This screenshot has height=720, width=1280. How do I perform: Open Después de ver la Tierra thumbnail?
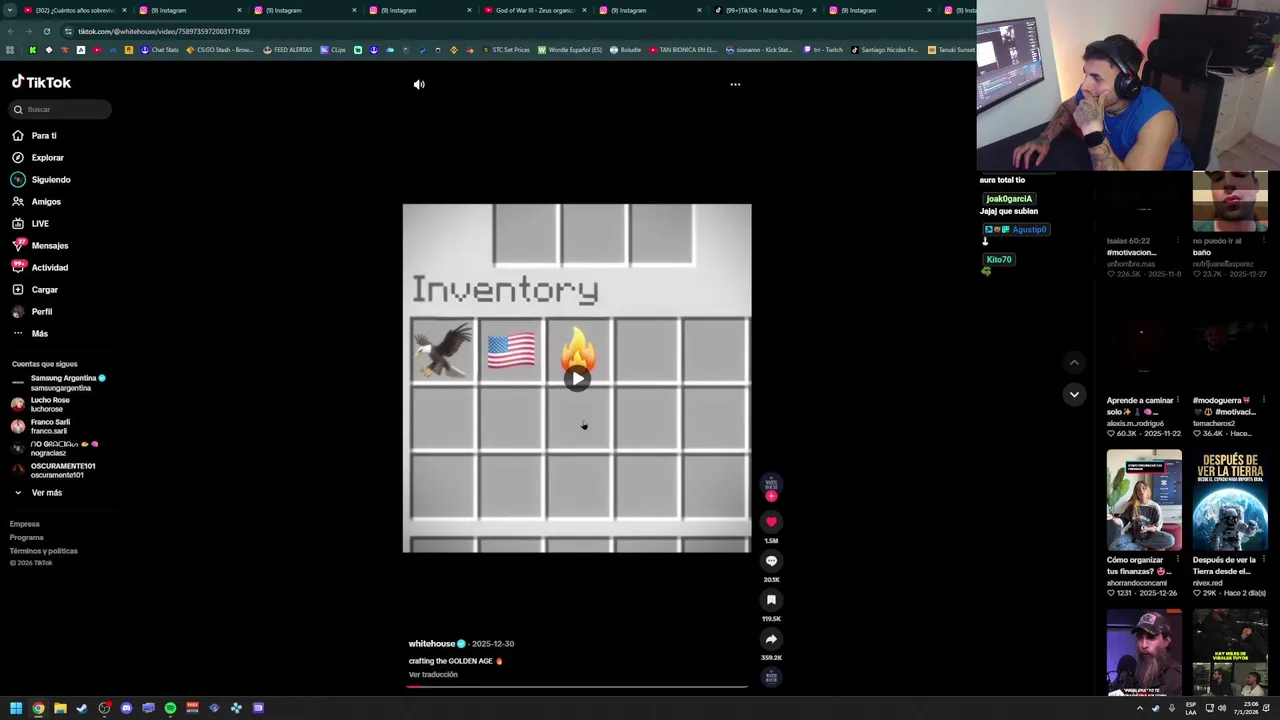1230,500
